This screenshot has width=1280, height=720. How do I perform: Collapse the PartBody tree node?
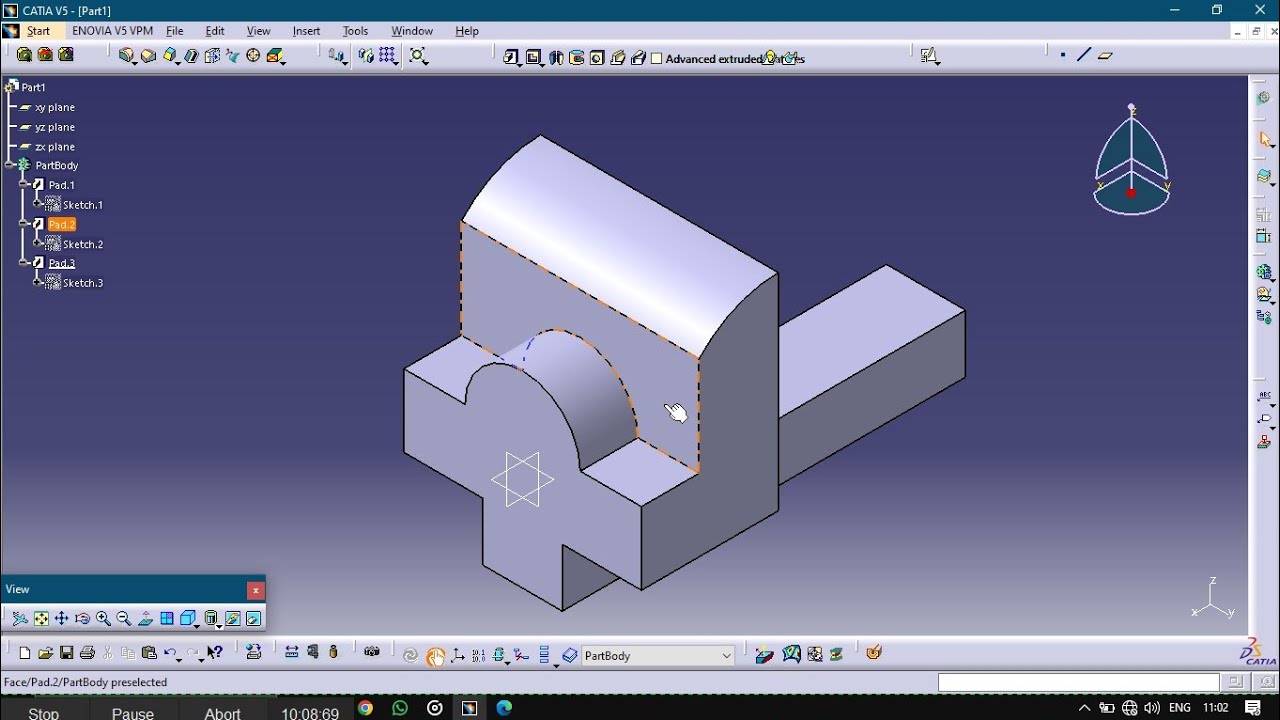click(x=9, y=165)
